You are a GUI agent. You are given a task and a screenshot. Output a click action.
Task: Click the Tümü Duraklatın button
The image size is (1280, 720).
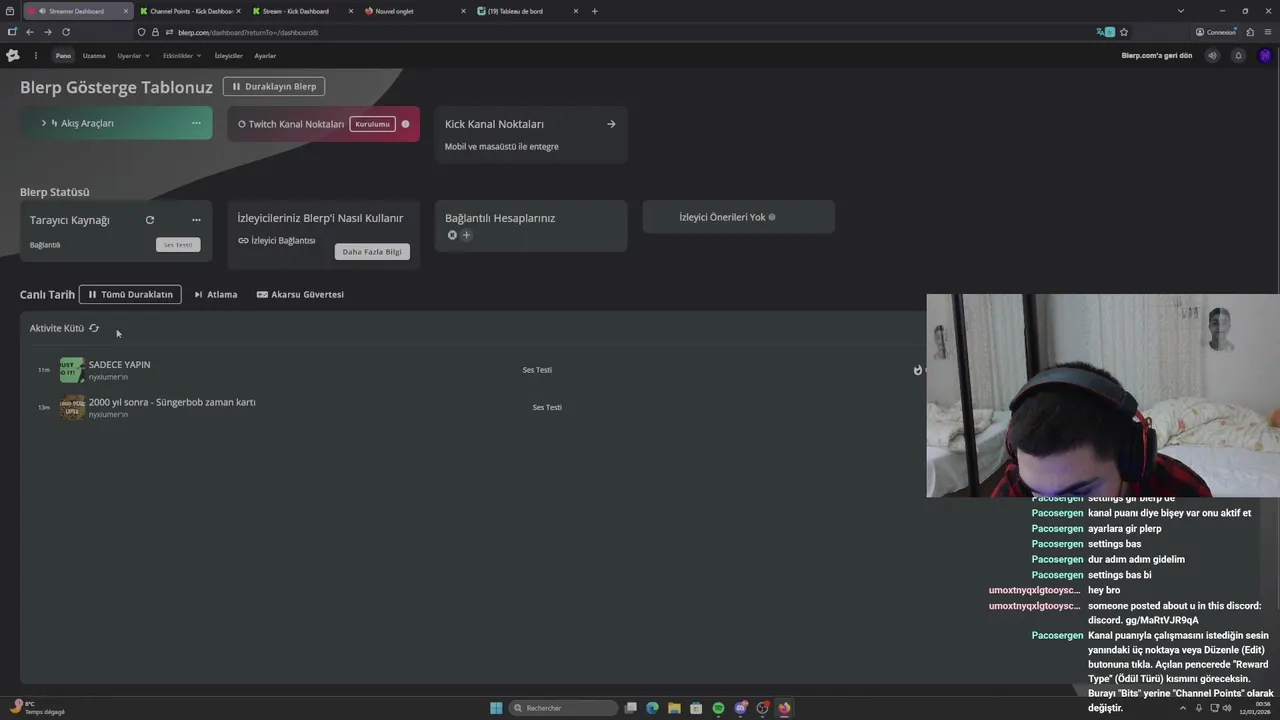pyautogui.click(x=131, y=295)
